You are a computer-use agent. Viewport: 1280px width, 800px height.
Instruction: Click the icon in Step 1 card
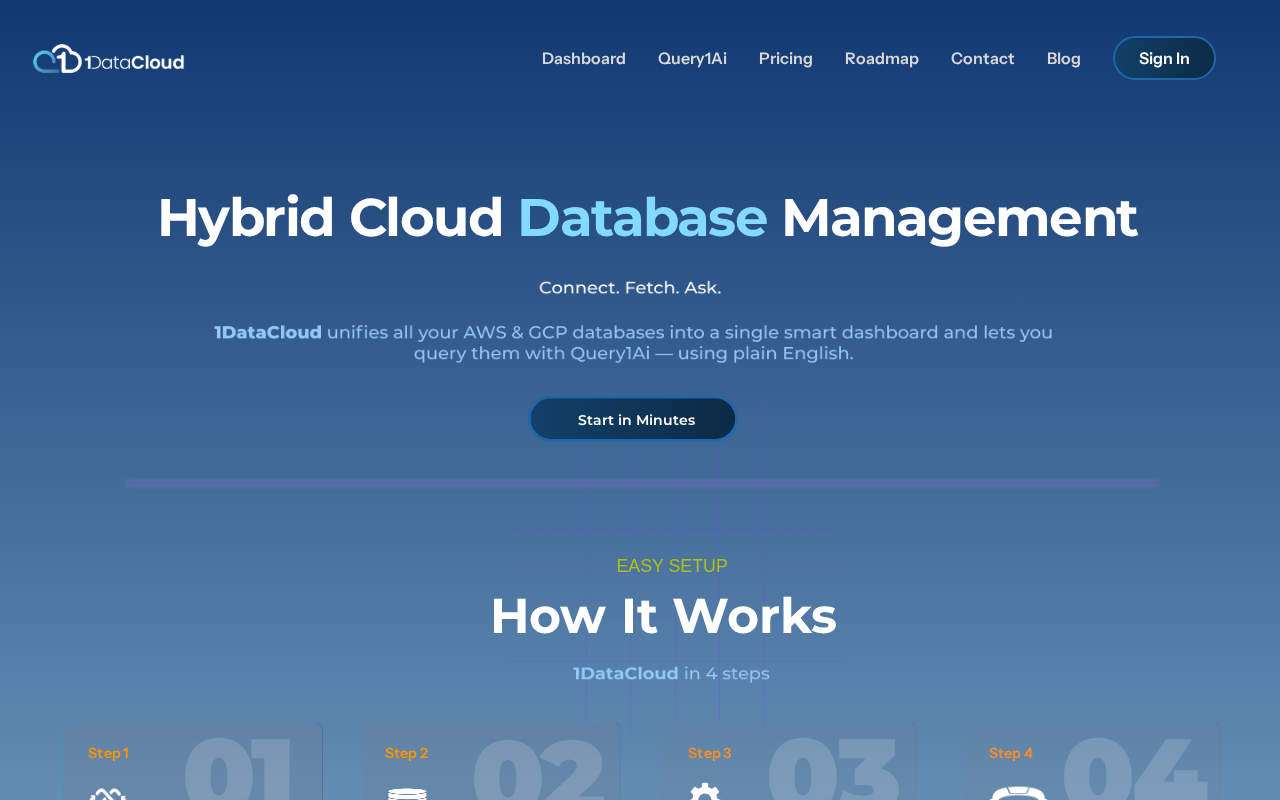(107, 794)
